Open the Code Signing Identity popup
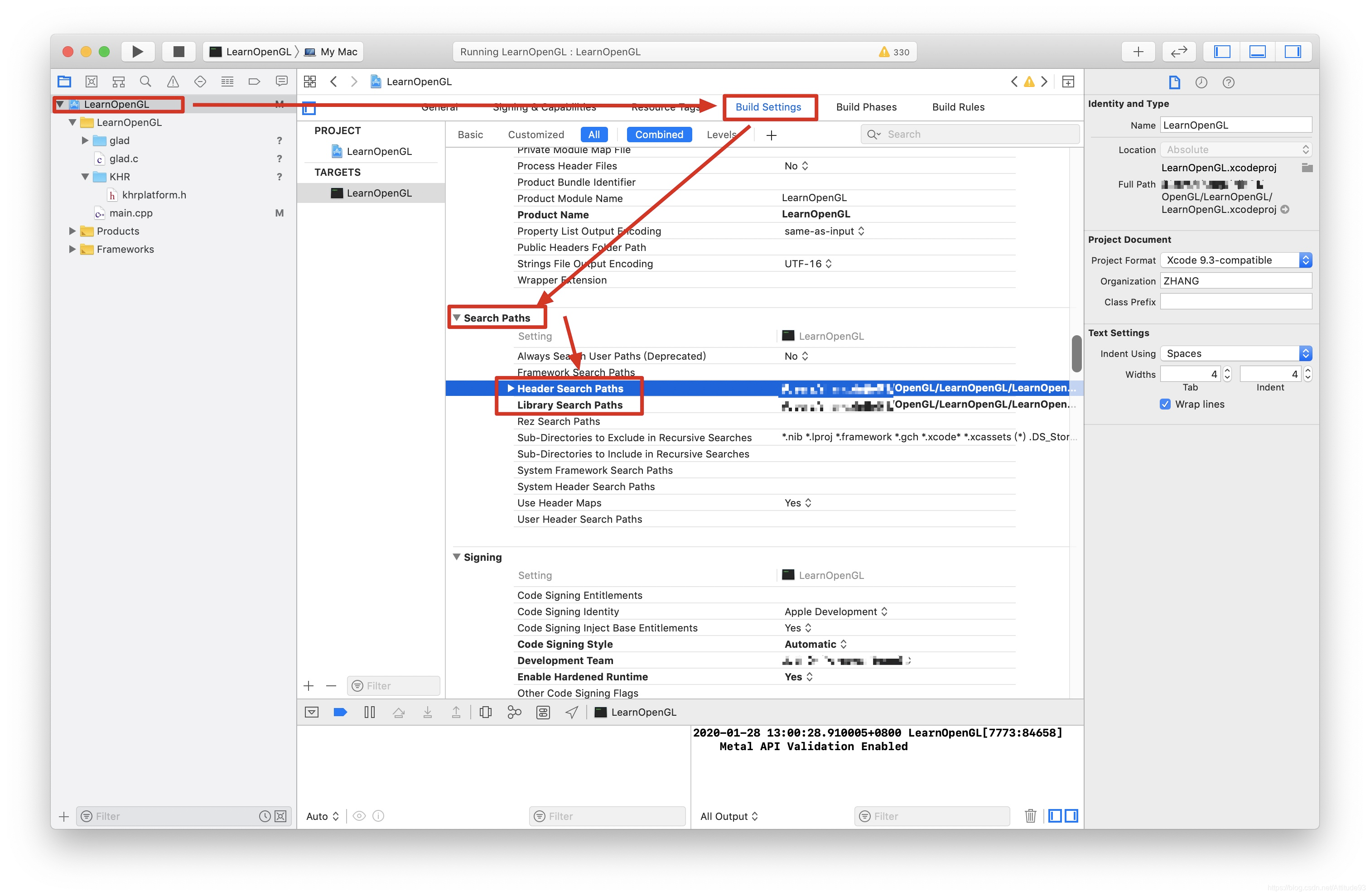The height and width of the screenshot is (896, 1370). (x=836, y=612)
